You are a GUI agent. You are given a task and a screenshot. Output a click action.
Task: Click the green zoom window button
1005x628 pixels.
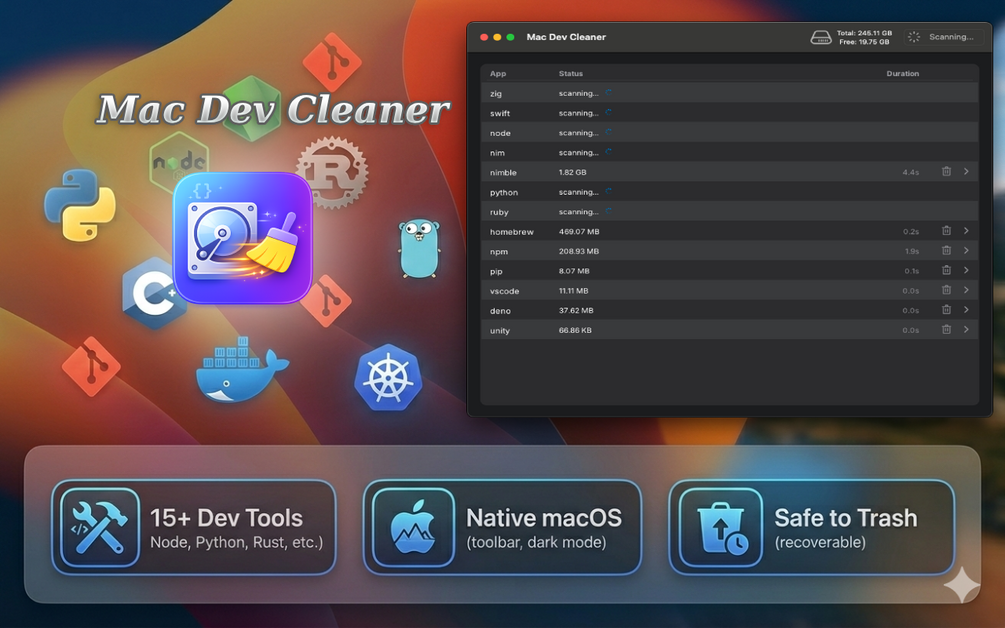point(510,37)
